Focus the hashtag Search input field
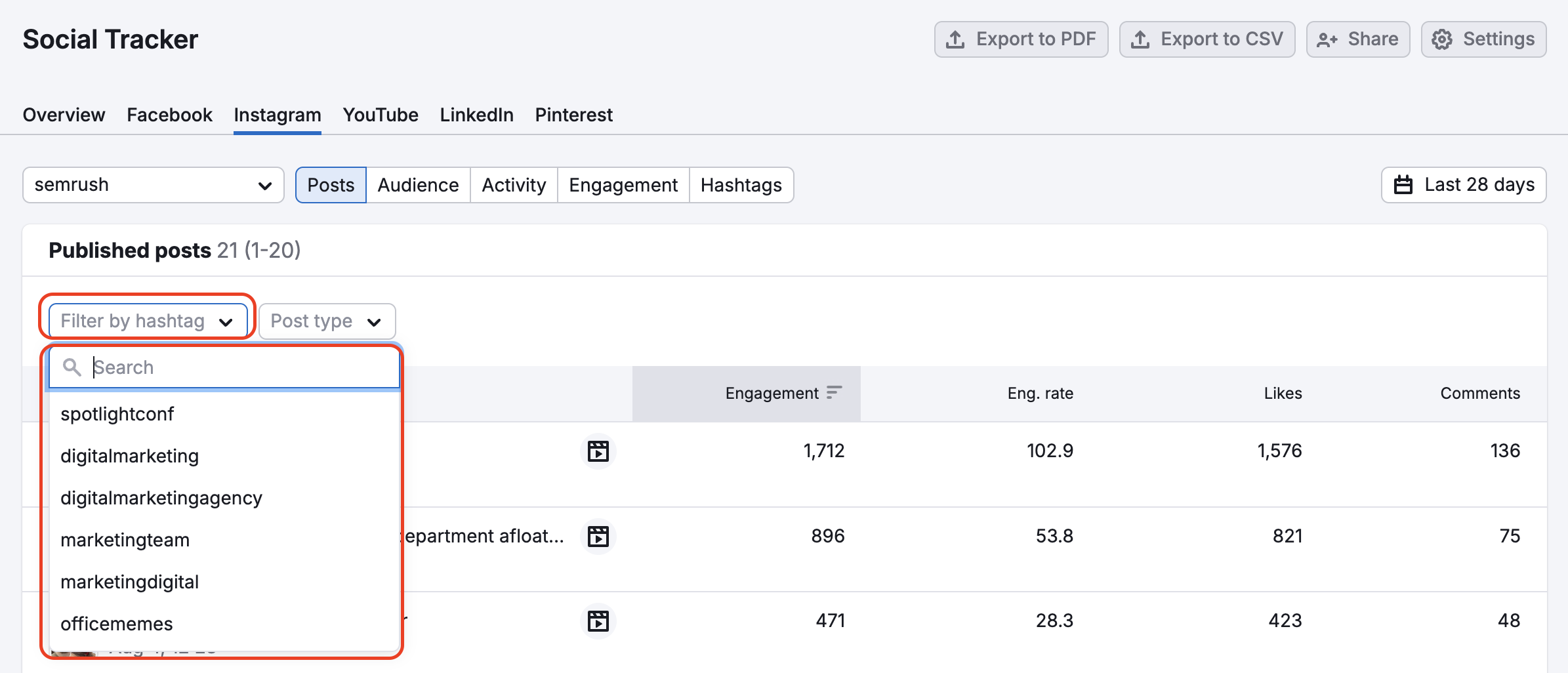 243,367
